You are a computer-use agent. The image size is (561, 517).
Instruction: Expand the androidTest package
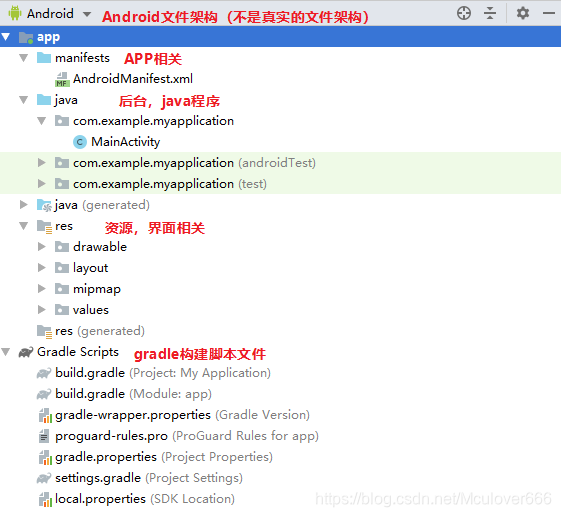(x=42, y=163)
